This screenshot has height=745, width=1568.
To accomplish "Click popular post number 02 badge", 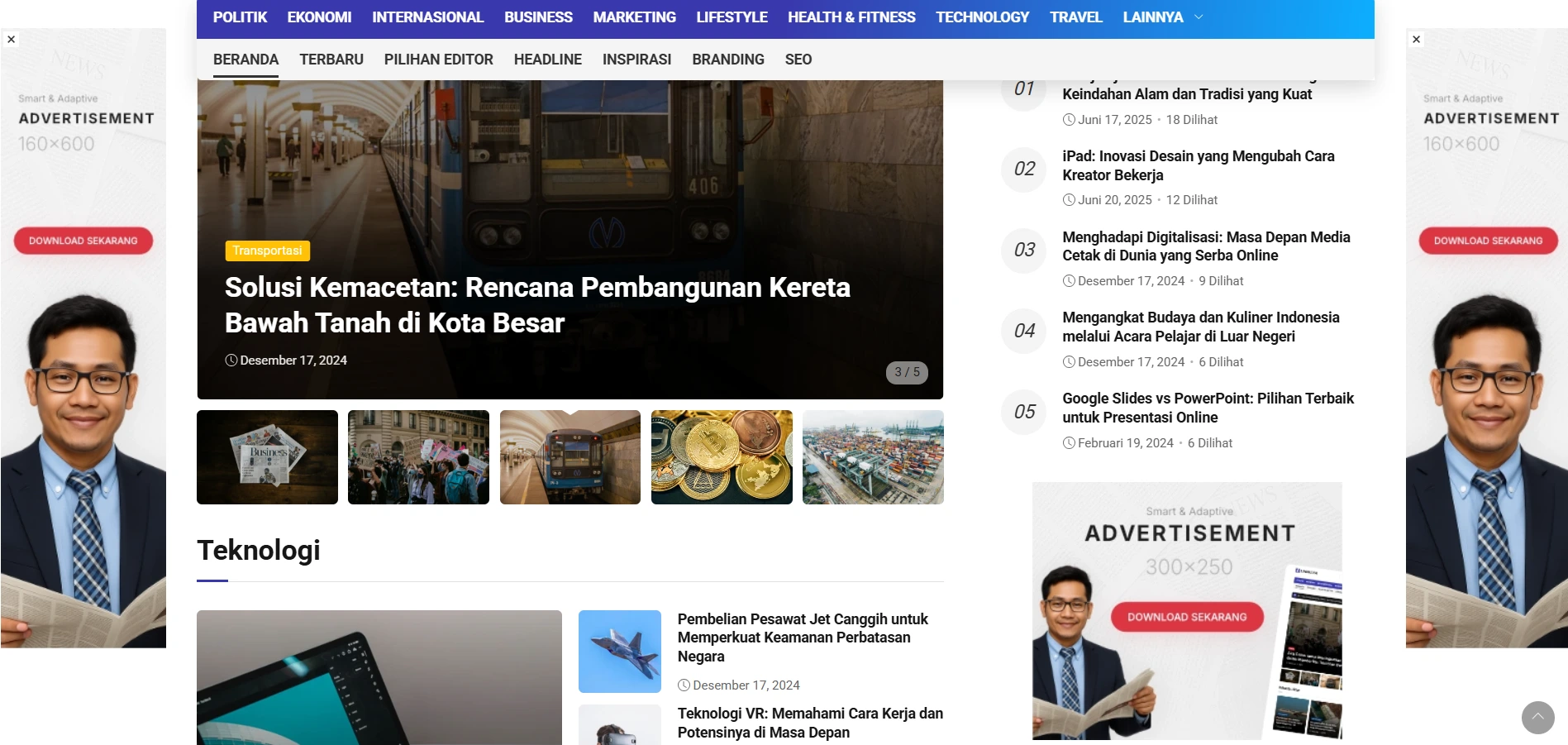I will (x=1024, y=170).
